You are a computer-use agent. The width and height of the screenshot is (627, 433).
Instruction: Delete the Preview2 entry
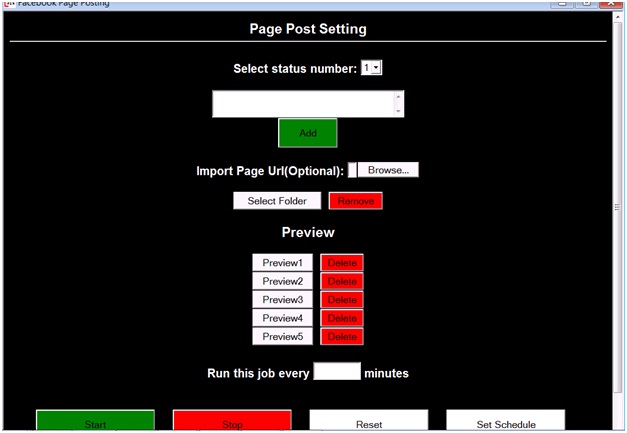click(342, 281)
